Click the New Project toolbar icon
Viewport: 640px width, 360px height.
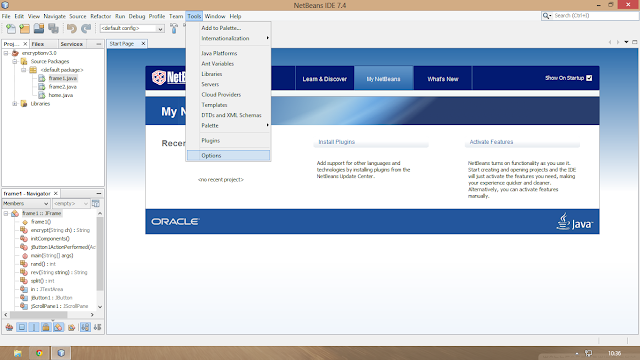[x=24, y=29]
